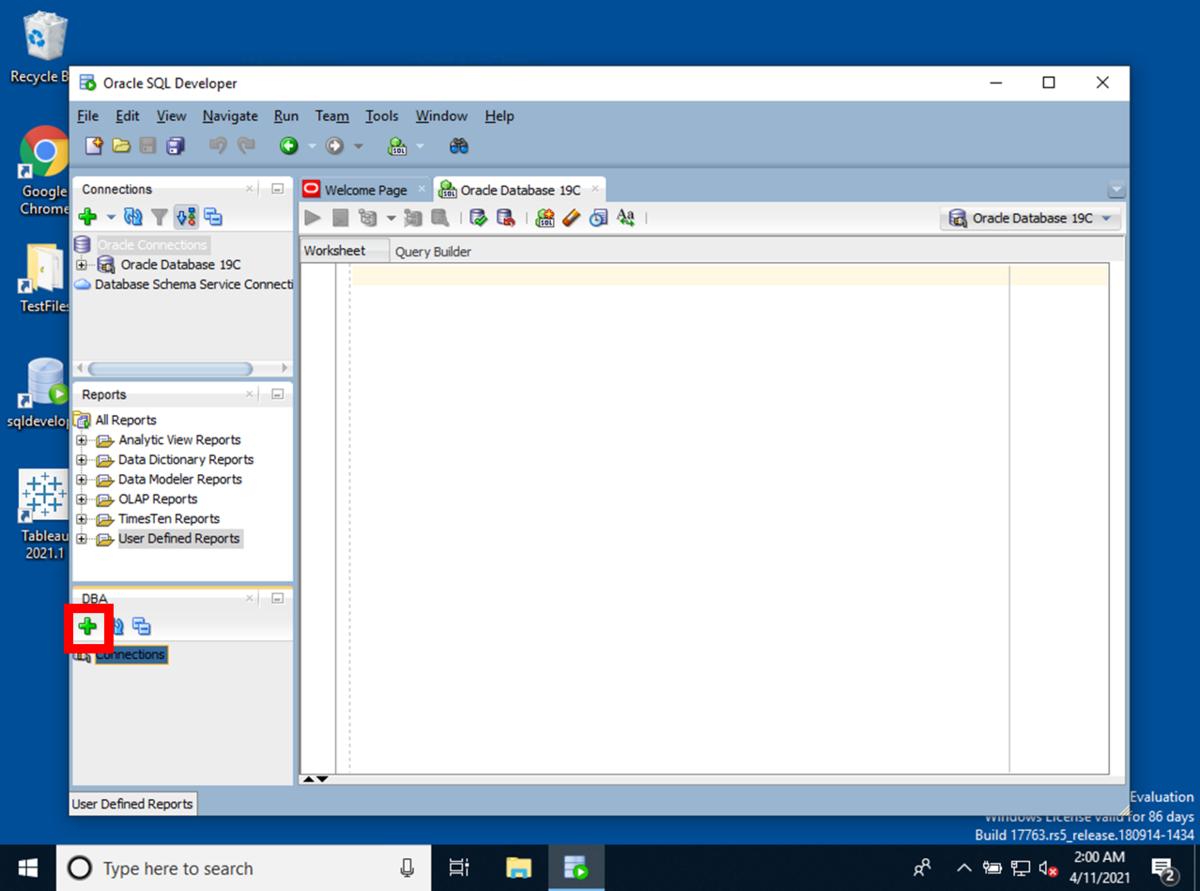Viewport: 1200px width, 891px height.
Task: Click the grey Forward navigation arrow
Action: pos(335,146)
